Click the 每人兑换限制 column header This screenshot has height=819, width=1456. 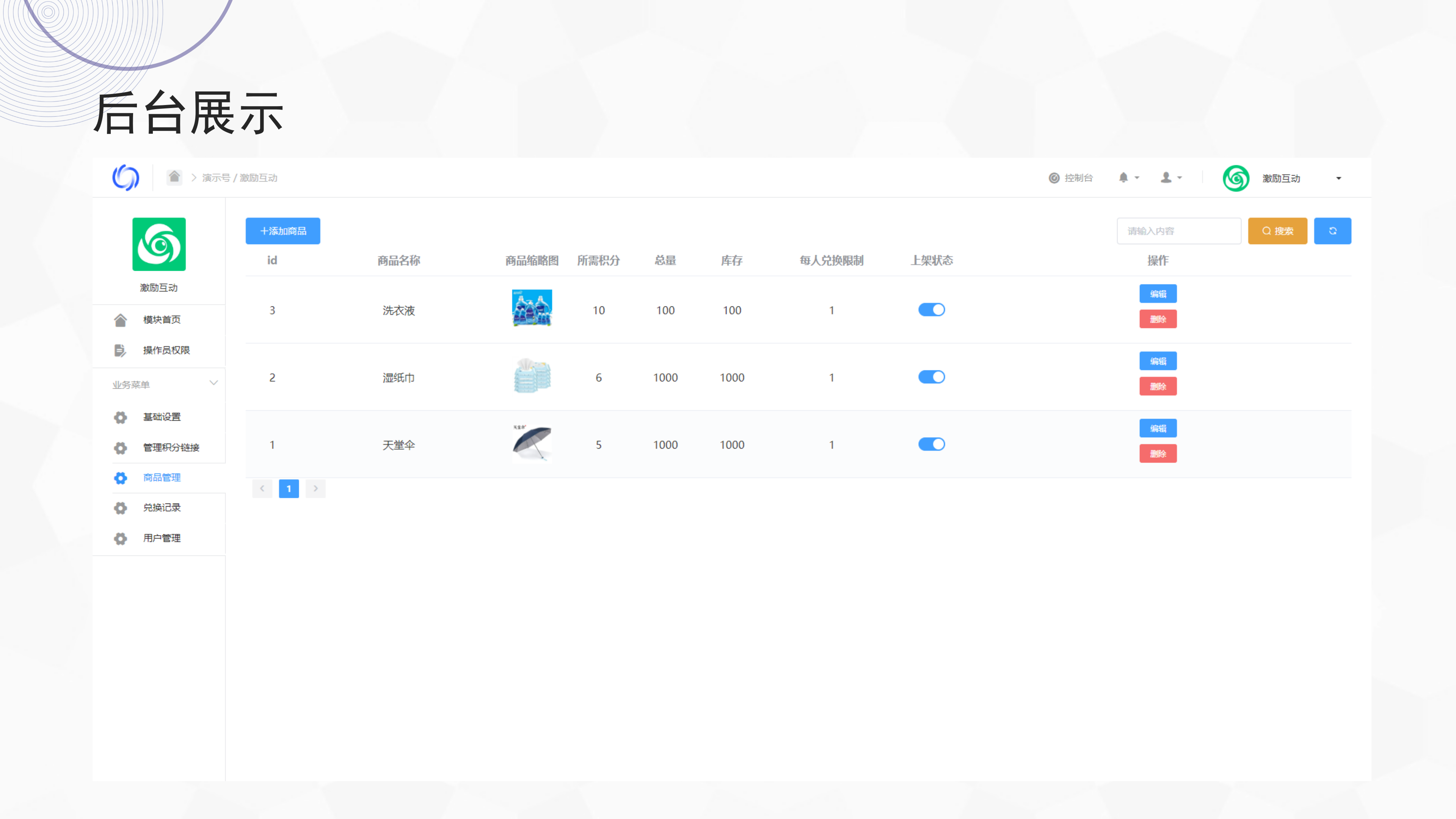tap(832, 260)
